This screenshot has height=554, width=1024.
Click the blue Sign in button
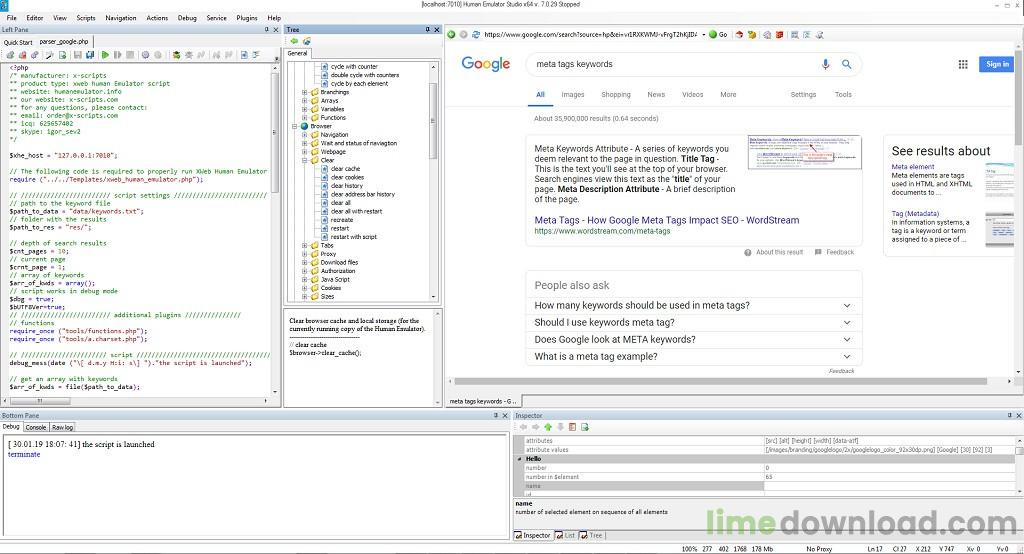click(x=997, y=64)
